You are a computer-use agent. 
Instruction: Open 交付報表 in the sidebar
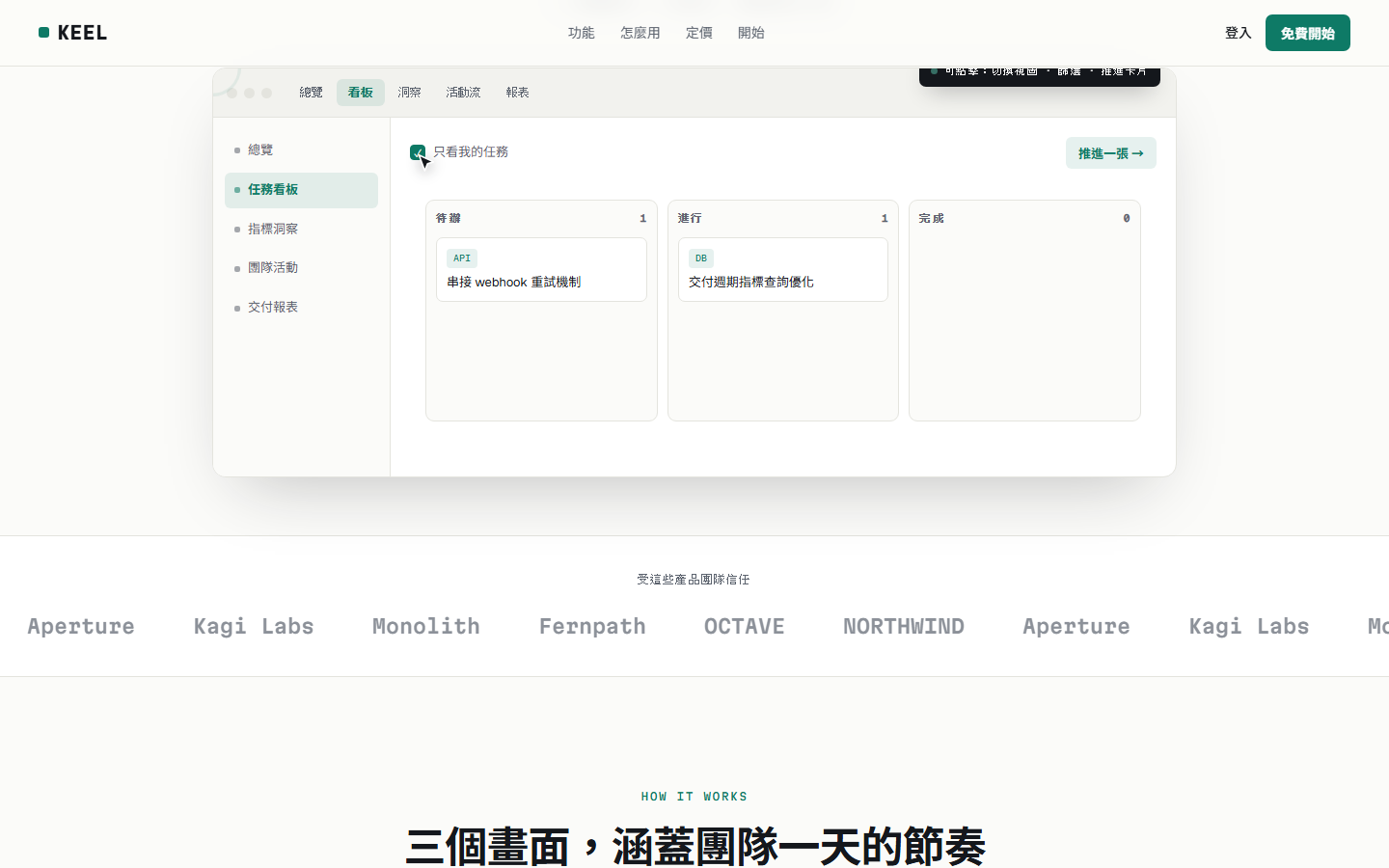coord(301,308)
